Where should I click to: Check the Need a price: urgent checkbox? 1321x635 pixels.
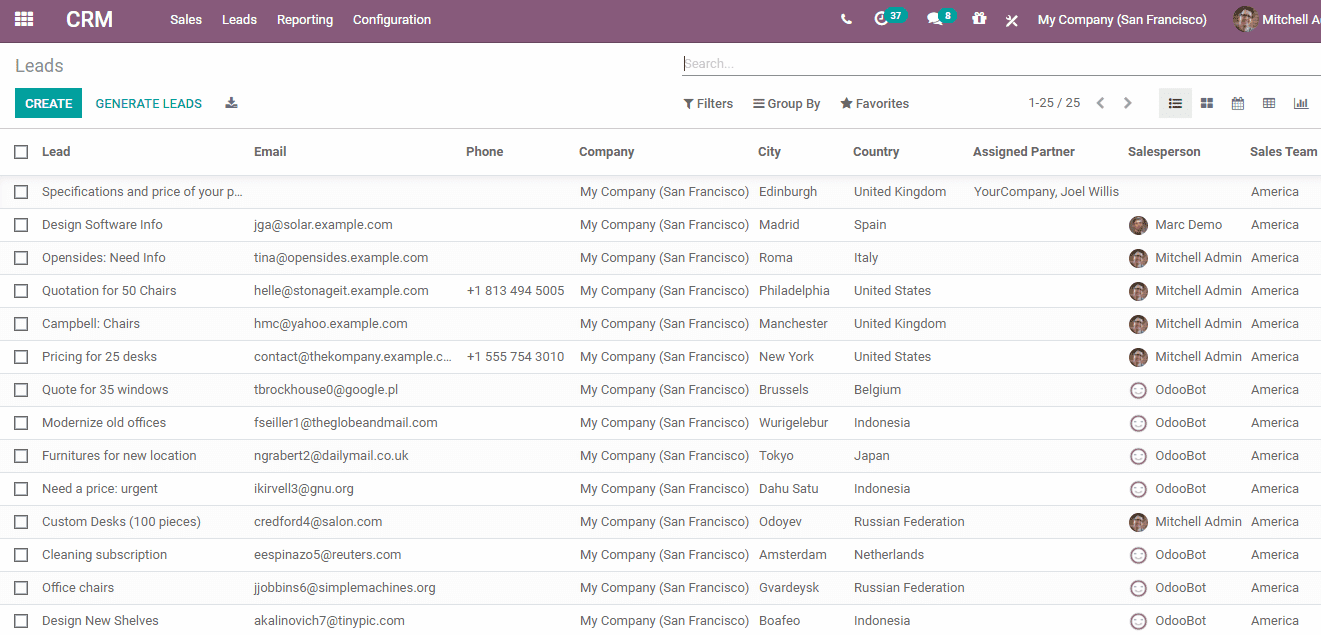pyautogui.click(x=21, y=489)
